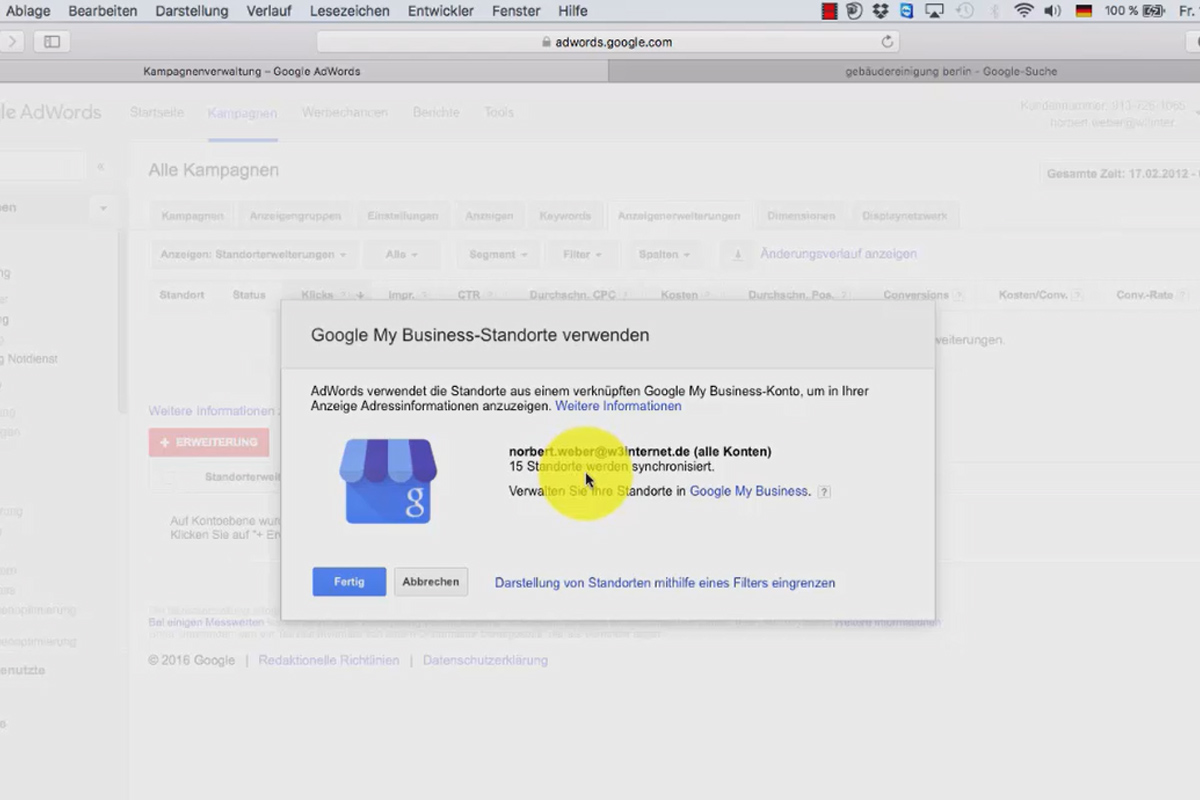Click the help question mark after Google My Business
The height and width of the screenshot is (800, 1200).
point(824,492)
